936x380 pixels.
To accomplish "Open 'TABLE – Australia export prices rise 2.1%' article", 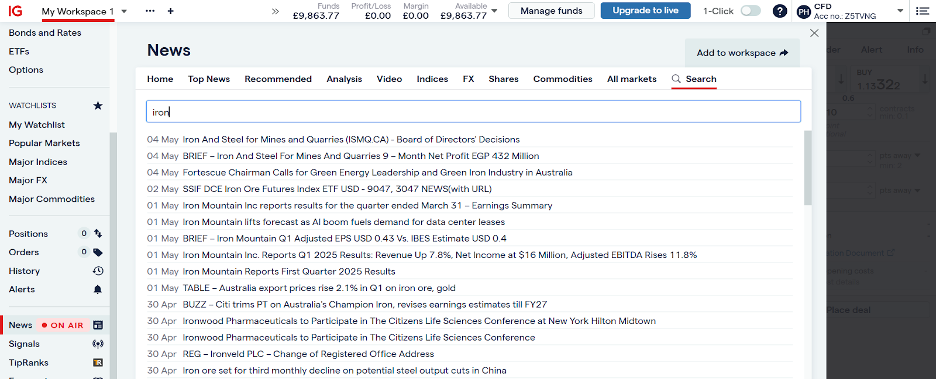I will coord(319,288).
